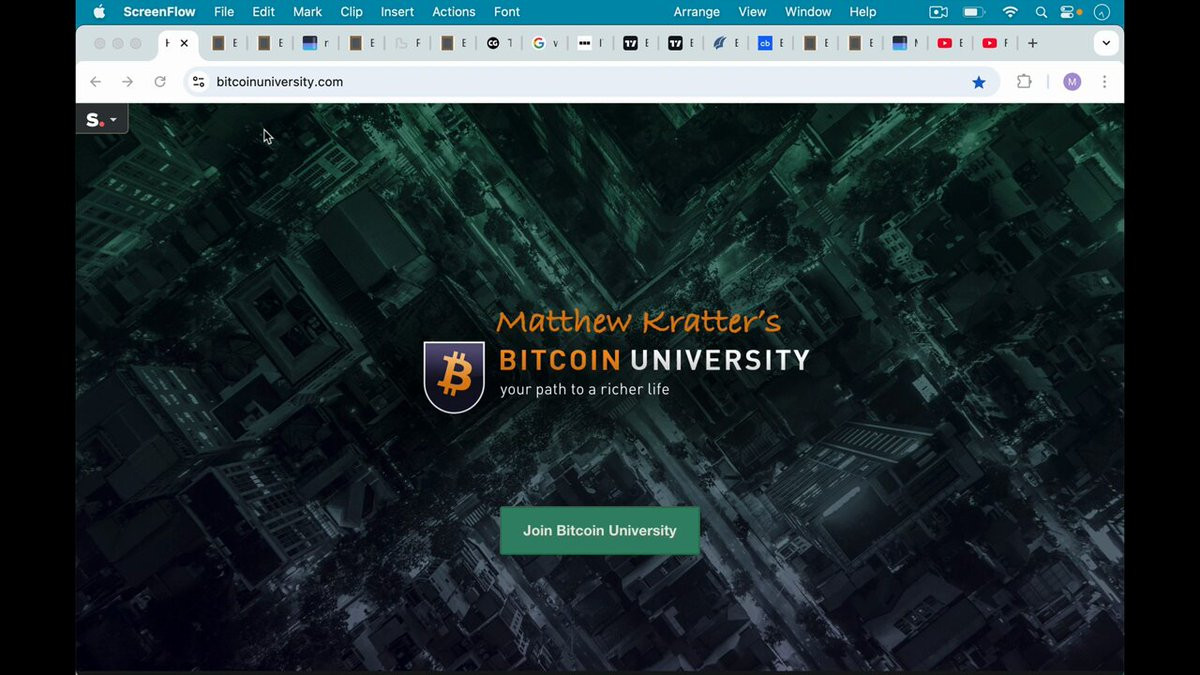Switch to the YouTube tab labeled F
1200x675 pixels.
click(x=995, y=43)
